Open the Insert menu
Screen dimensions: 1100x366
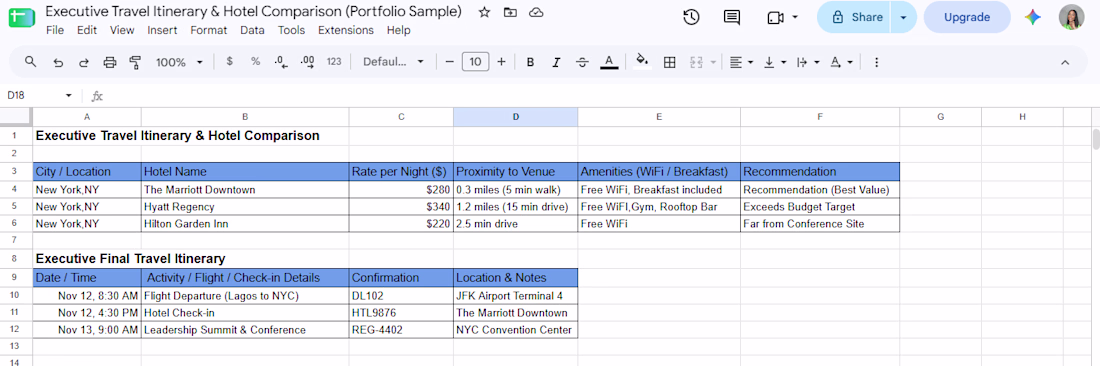[162, 30]
